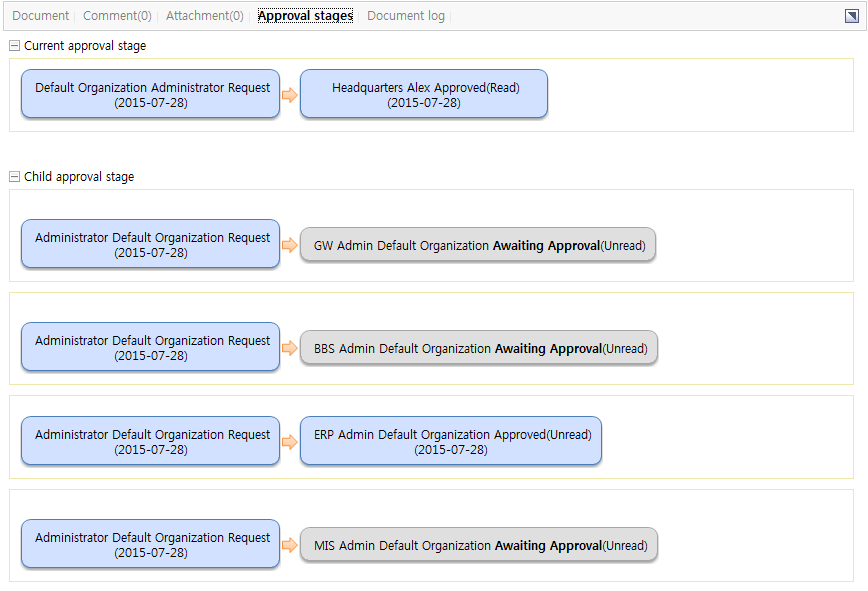868x591 pixels.
Task: Collapse the Current approval stage section
Action: [15, 46]
